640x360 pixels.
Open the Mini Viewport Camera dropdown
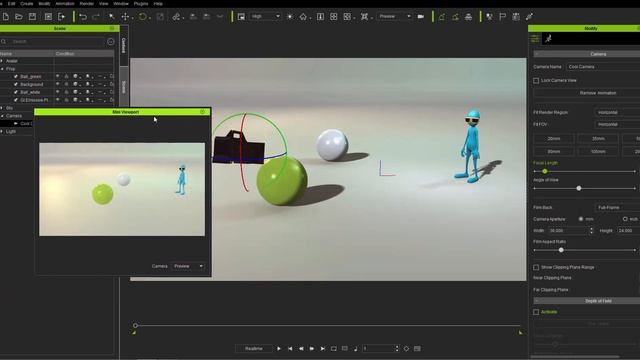(x=188, y=266)
